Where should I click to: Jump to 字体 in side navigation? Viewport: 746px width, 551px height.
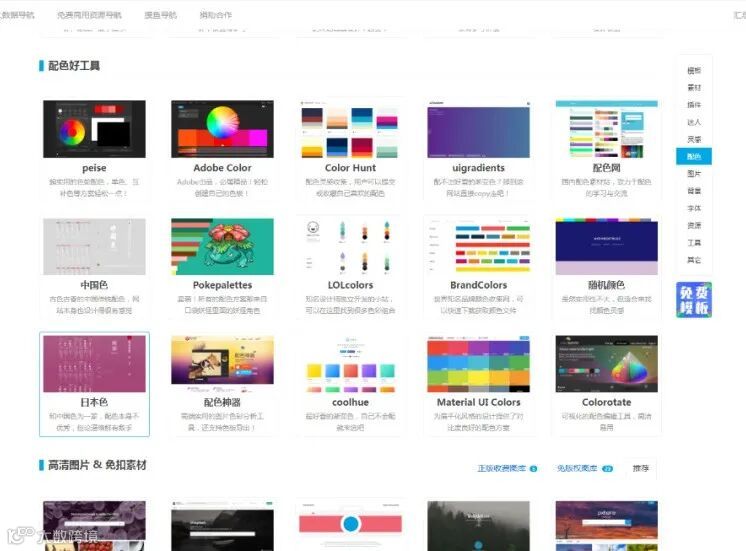(x=694, y=208)
